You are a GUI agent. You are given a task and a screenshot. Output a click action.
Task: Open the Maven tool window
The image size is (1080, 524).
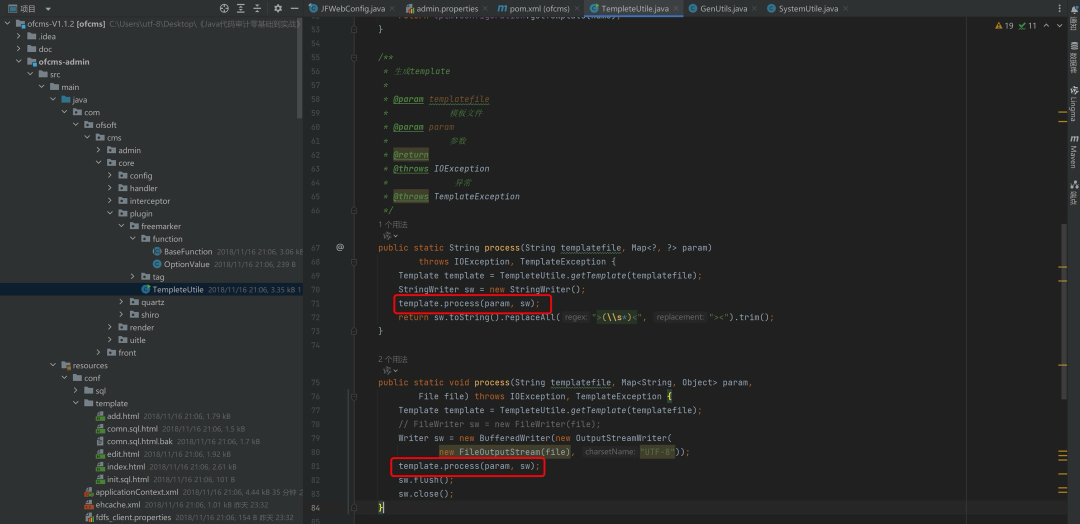[1073, 151]
